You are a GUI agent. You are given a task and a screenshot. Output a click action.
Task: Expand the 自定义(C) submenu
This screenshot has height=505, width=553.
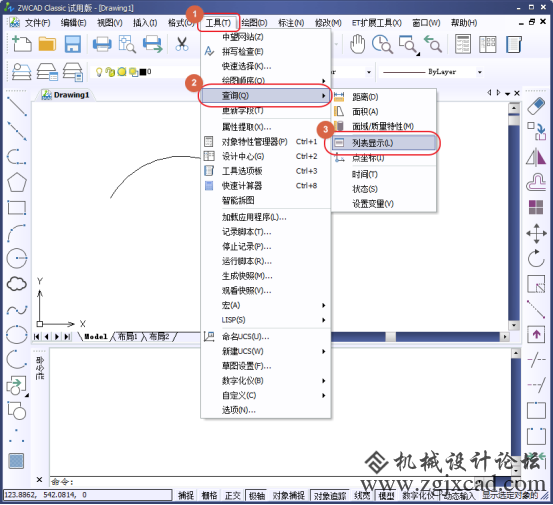click(266, 396)
